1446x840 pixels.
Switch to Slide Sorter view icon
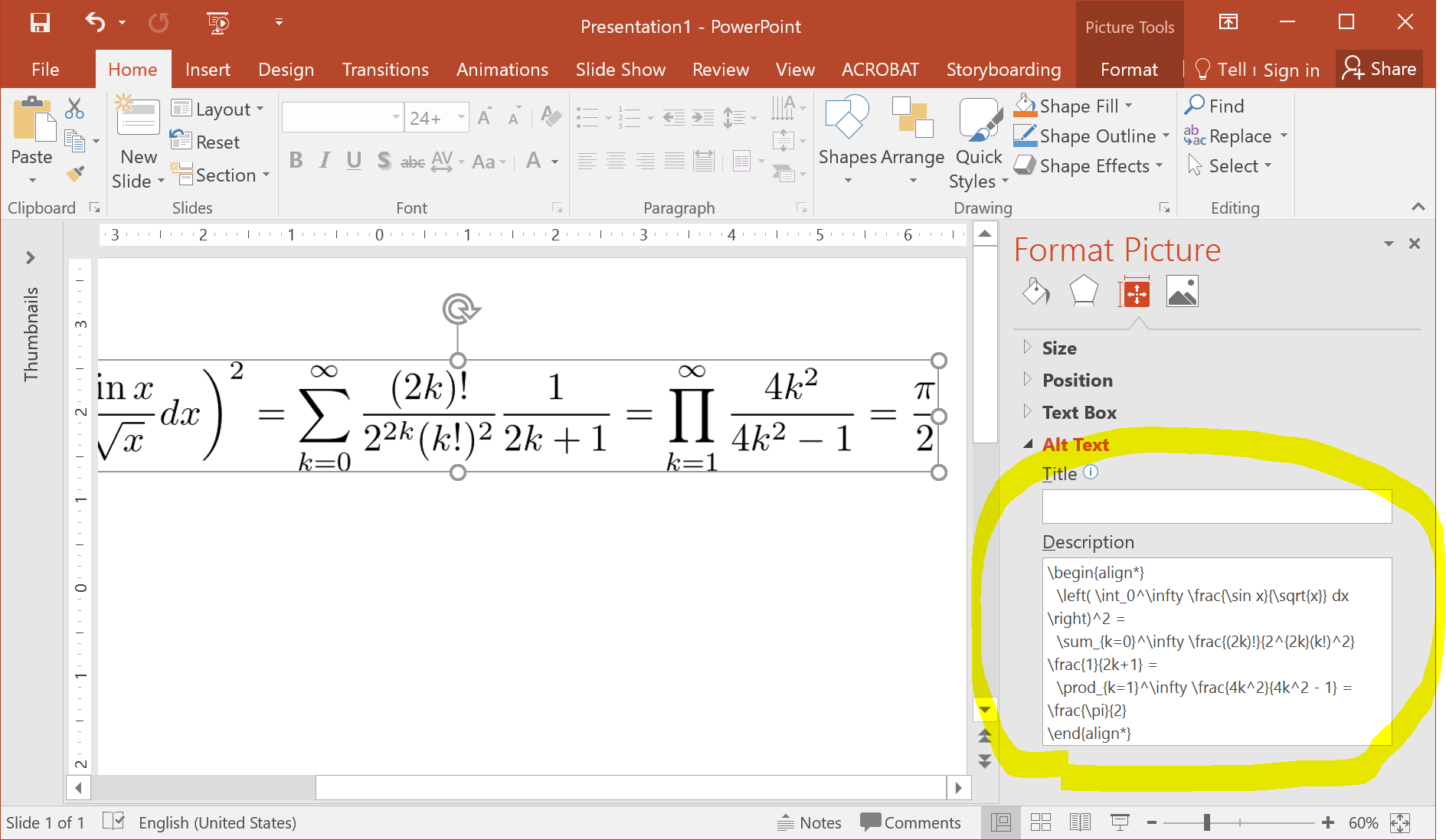coord(1041,822)
